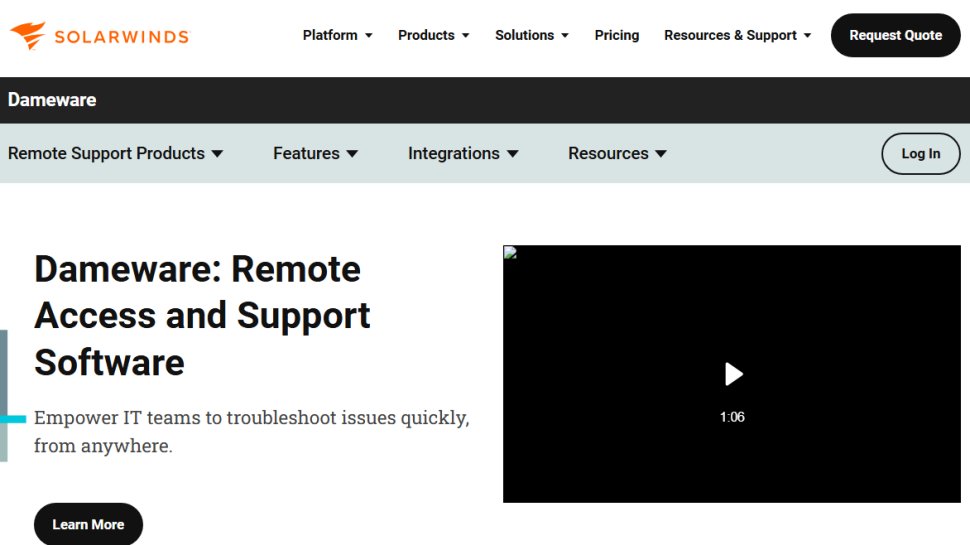
Task: Expand the Products dropdown arrow
Action: point(466,36)
